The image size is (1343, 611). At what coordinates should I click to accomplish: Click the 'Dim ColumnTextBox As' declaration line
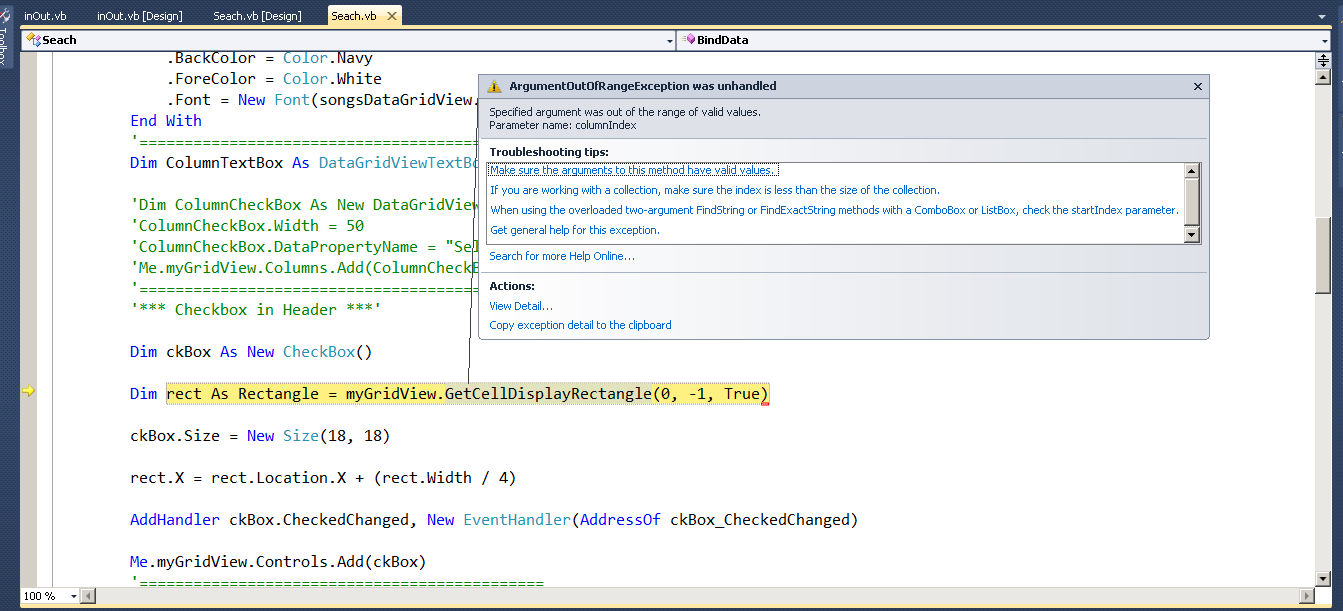[x=304, y=162]
